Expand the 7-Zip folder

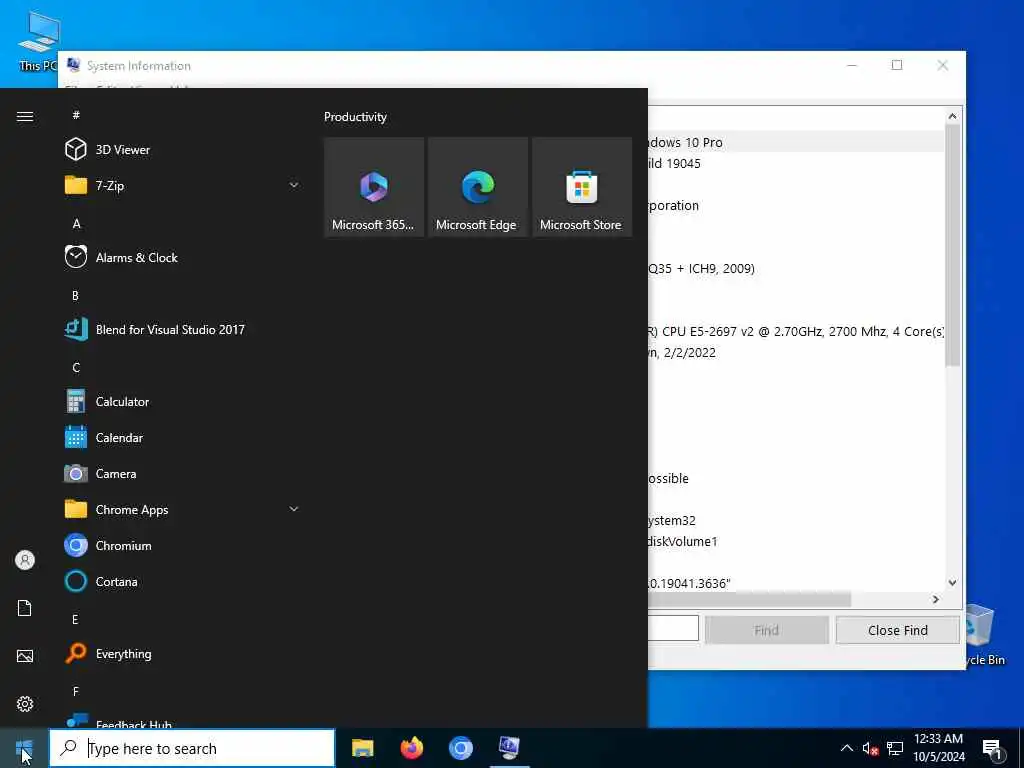(x=182, y=185)
